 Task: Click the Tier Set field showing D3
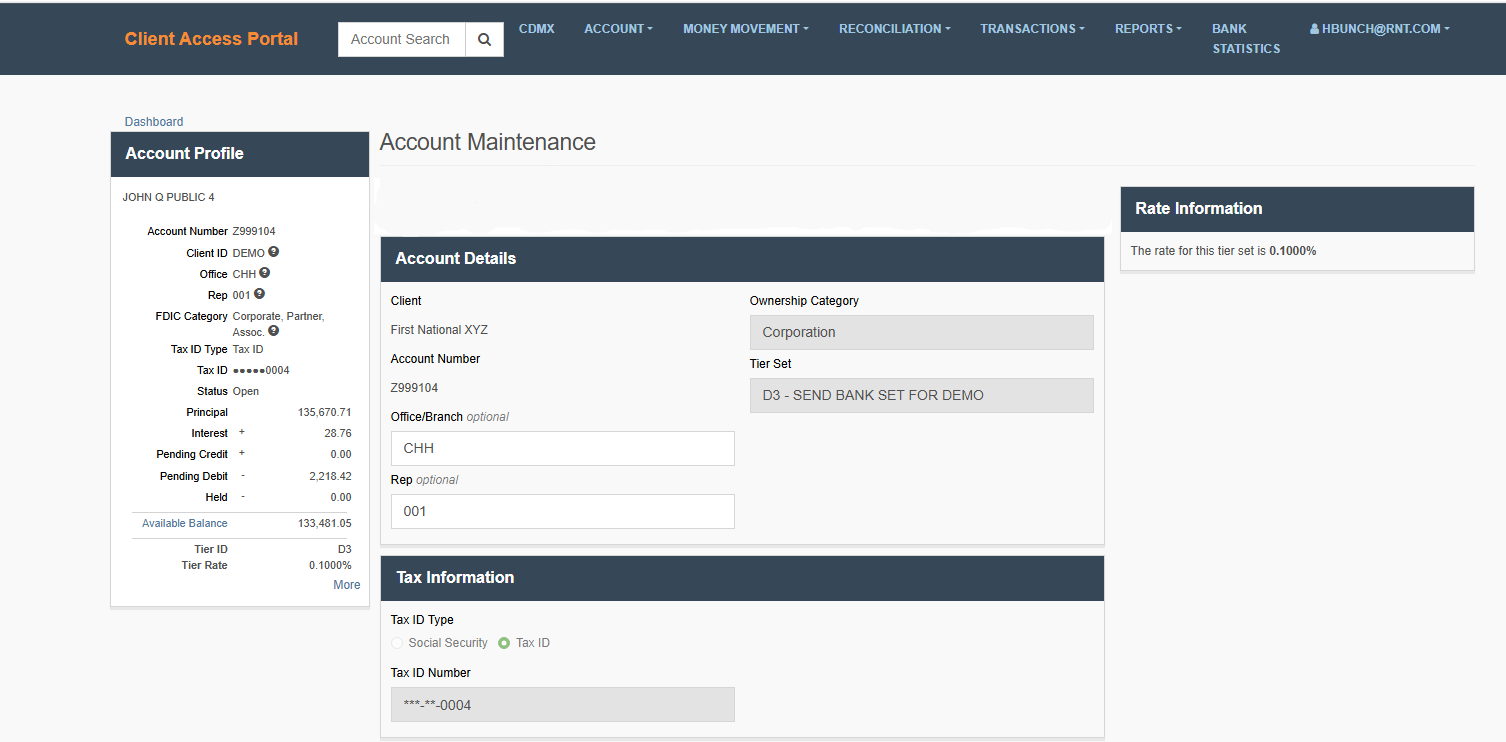922,395
